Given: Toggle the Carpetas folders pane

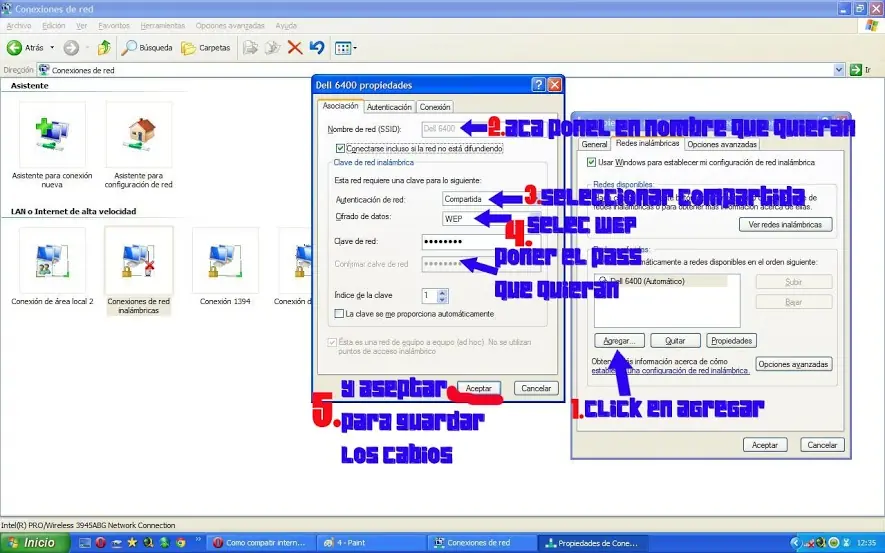Looking at the screenshot, I should (206, 48).
